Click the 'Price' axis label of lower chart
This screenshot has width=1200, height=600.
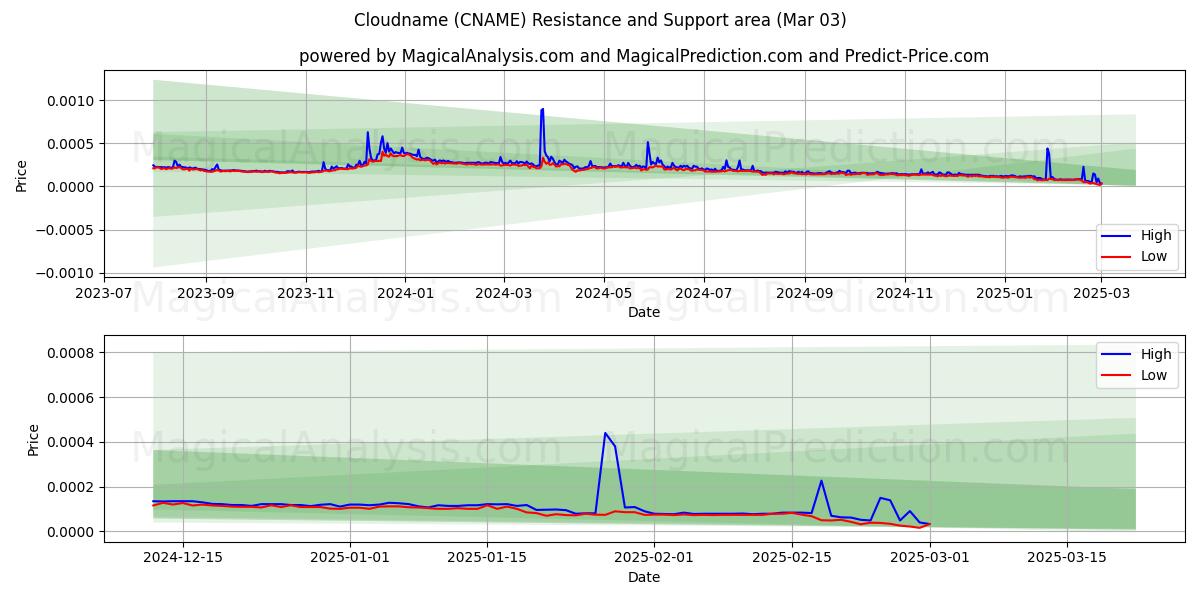coord(34,440)
